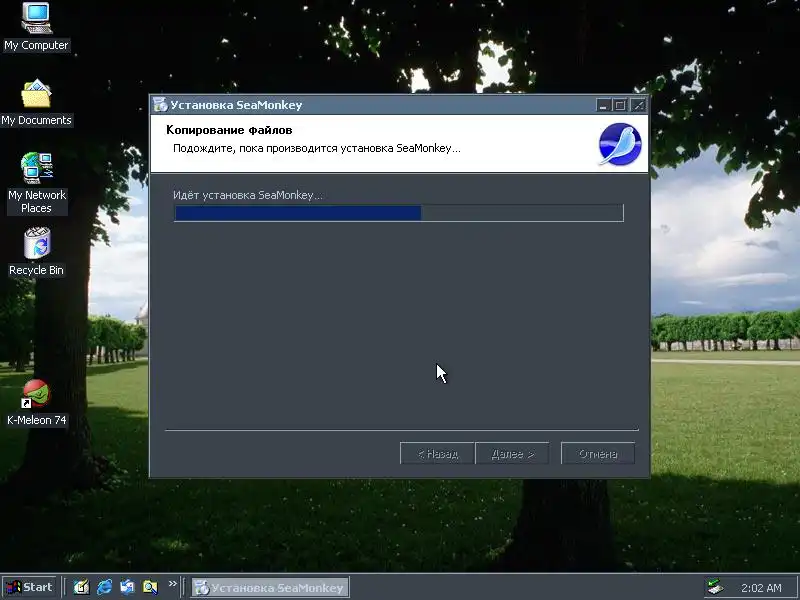The image size is (800, 600).
Task: Click the Подождите, пока производится установка text
Action: 317,148
